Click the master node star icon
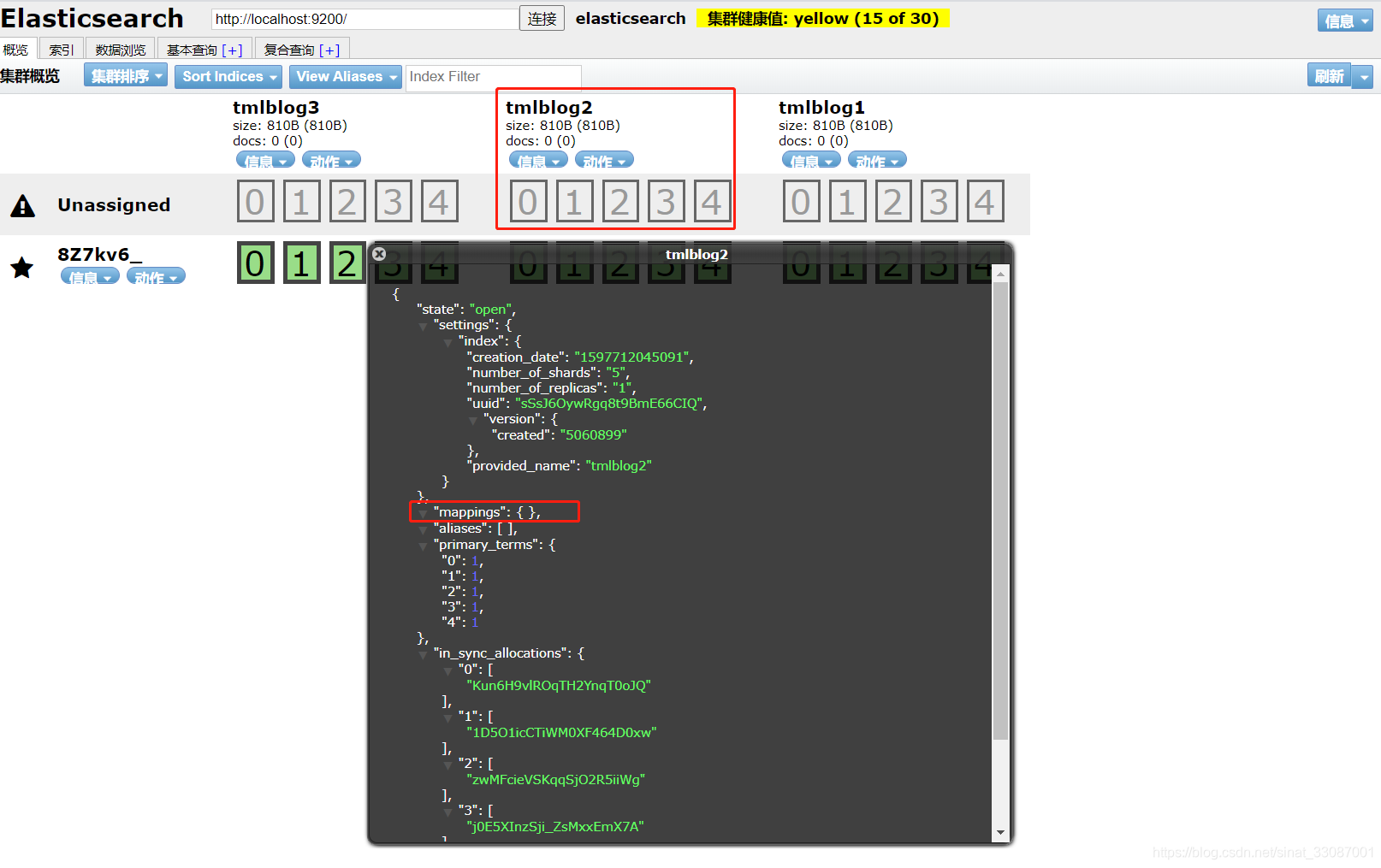1381x868 pixels. coord(22,268)
